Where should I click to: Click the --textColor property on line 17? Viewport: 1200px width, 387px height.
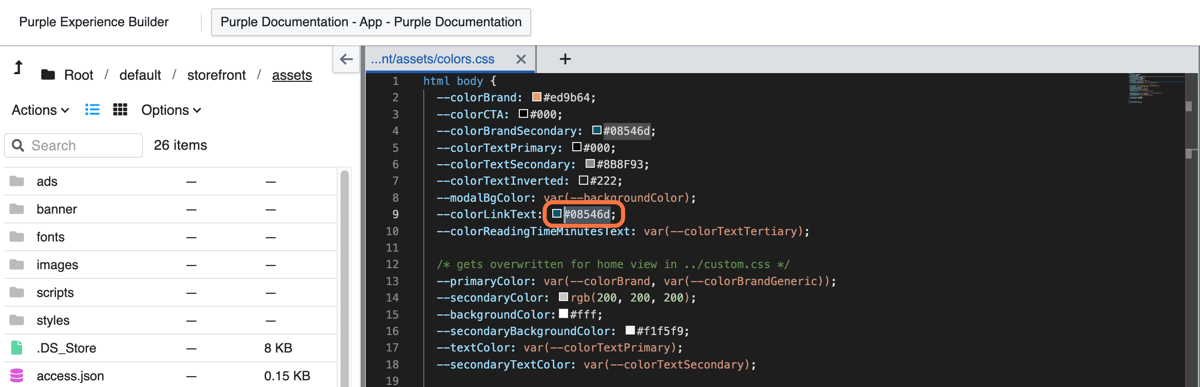[x=476, y=348]
